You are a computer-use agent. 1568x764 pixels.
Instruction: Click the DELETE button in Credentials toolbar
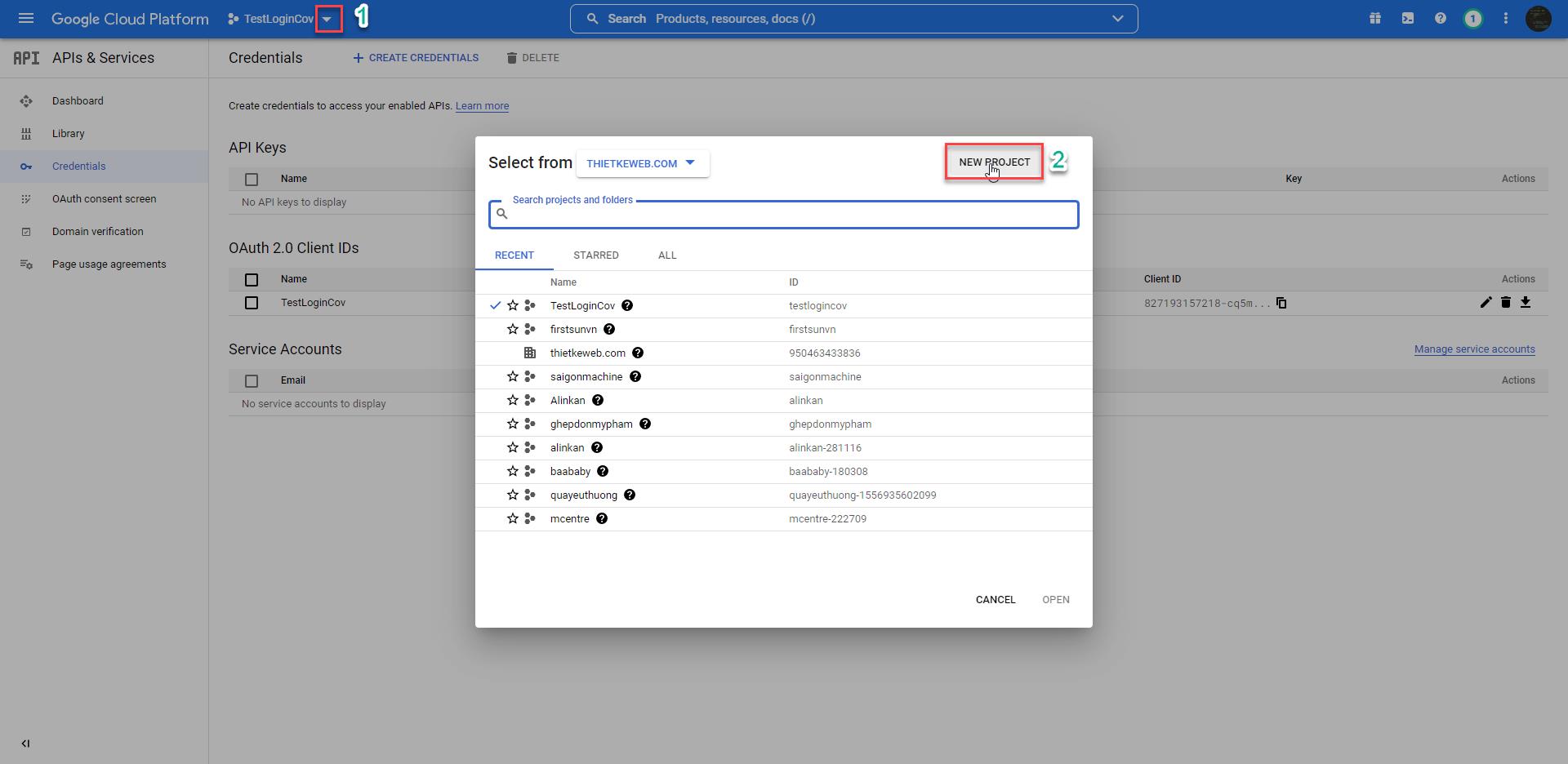[532, 58]
